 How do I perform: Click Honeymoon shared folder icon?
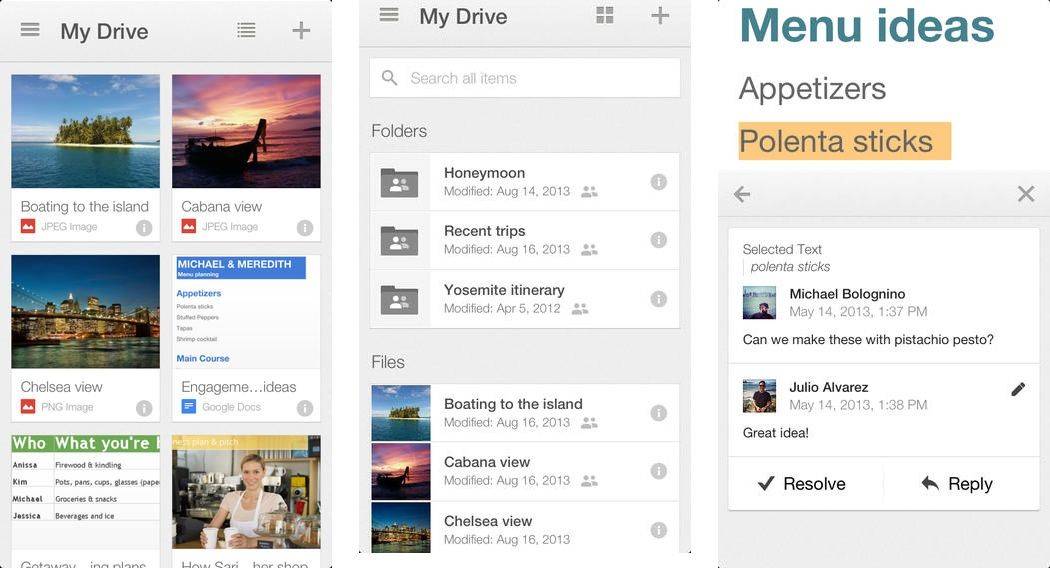click(399, 182)
